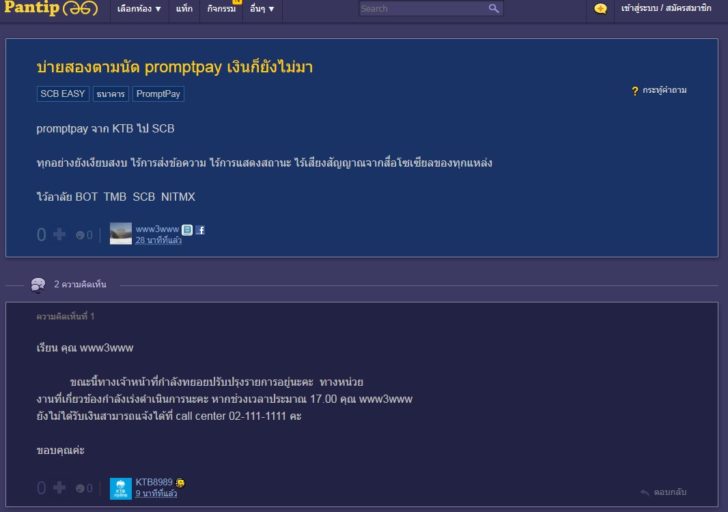Select the ธนาคาร tag
The height and width of the screenshot is (512, 728).
[110, 94]
